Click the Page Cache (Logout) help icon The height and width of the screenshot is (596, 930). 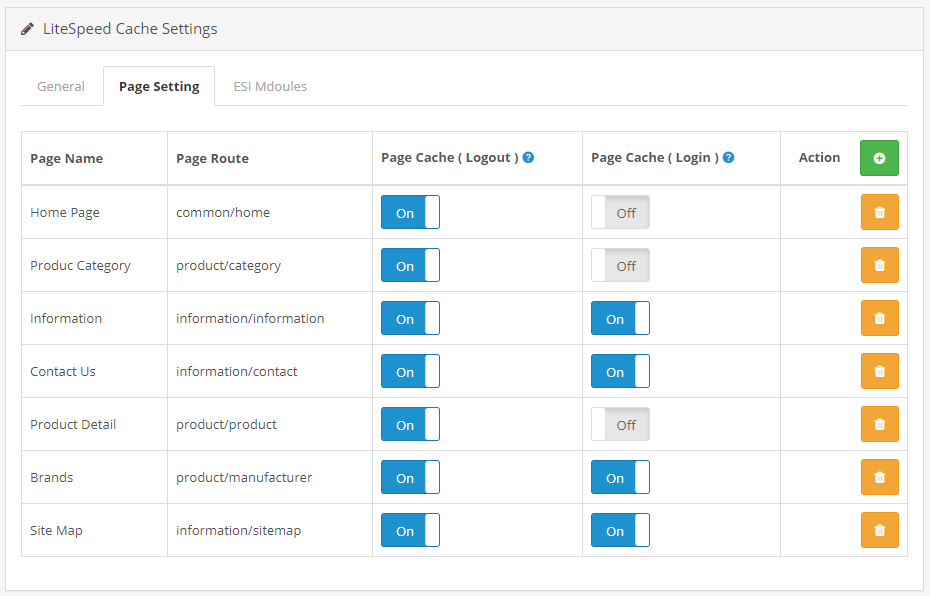point(528,158)
